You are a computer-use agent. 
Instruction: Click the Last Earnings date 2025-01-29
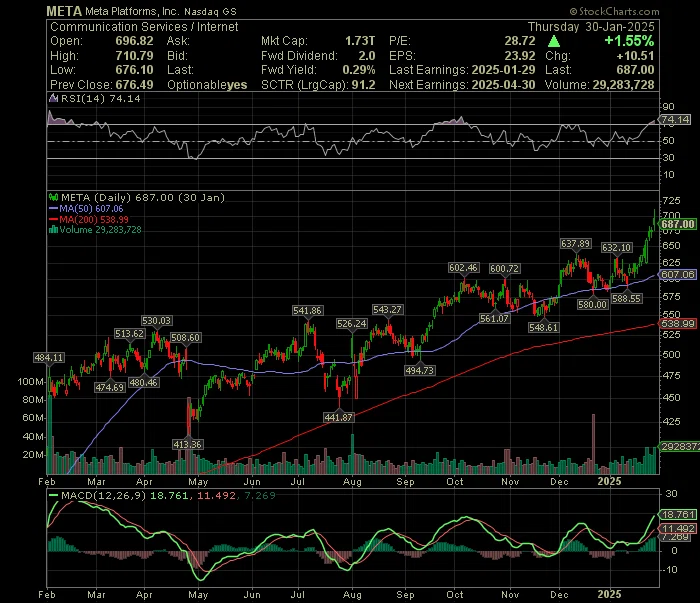(x=503, y=70)
